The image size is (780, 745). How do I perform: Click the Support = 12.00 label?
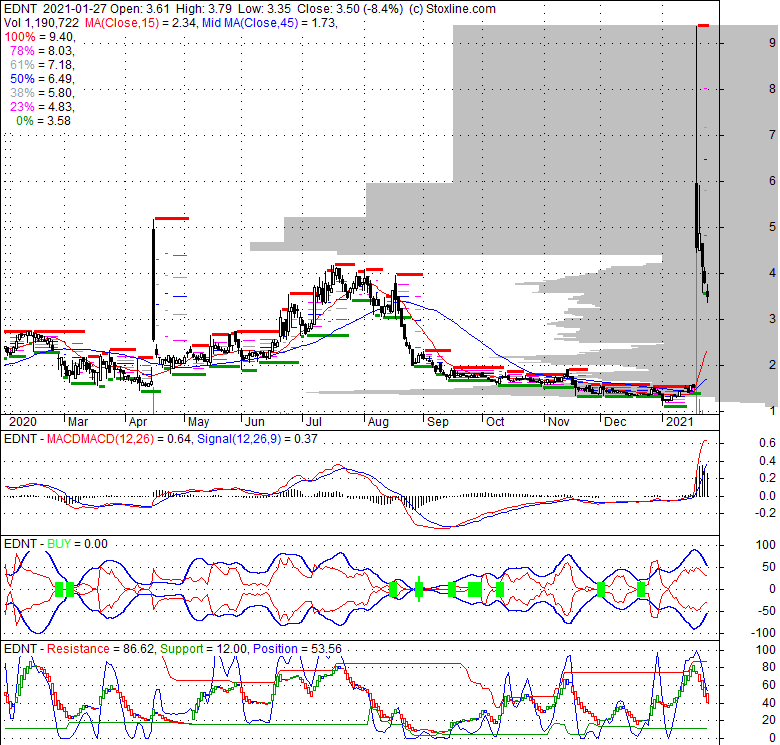tap(203, 649)
